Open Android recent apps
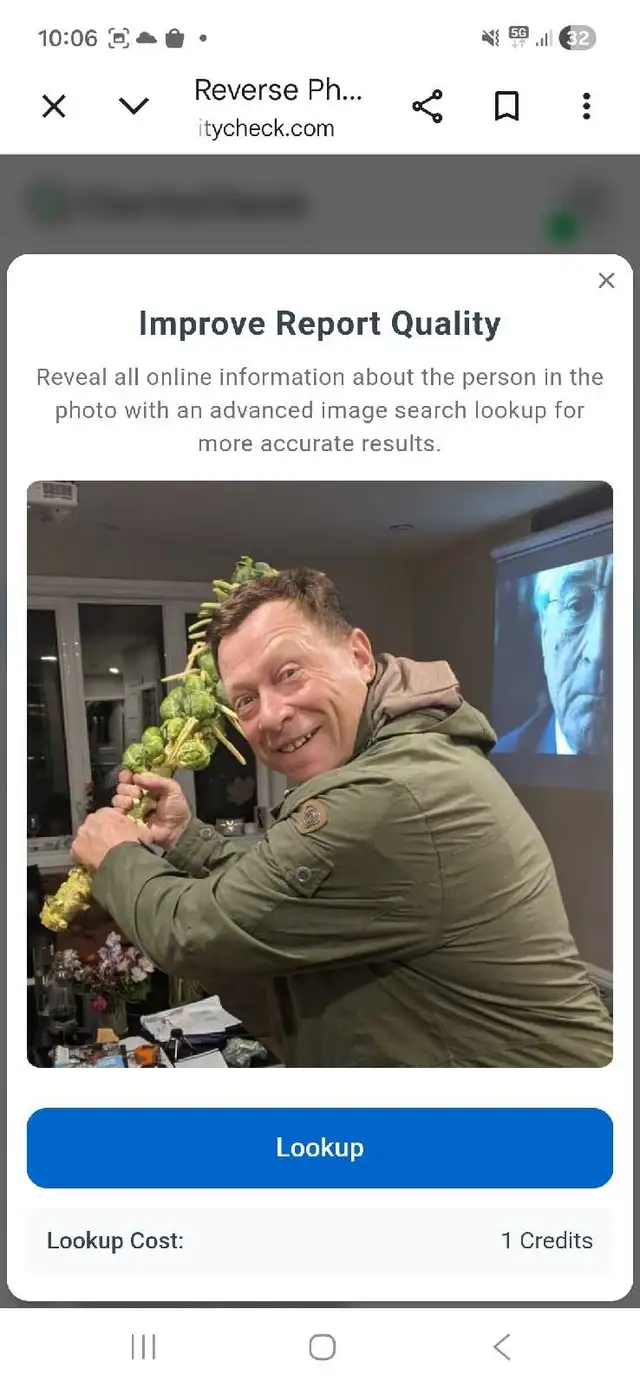640x1388 pixels. click(144, 1347)
